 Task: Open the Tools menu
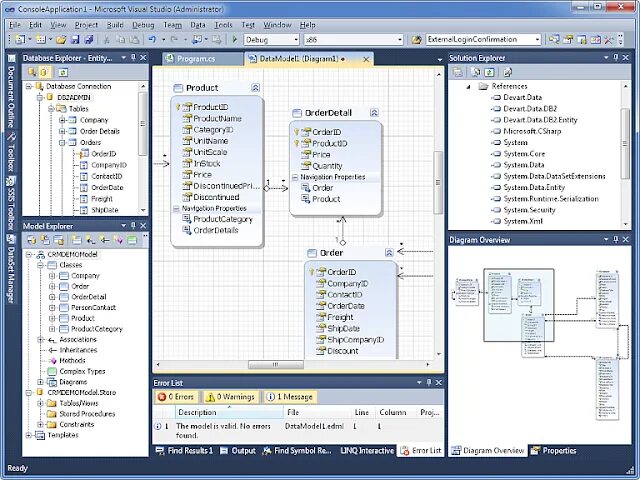tap(223, 25)
